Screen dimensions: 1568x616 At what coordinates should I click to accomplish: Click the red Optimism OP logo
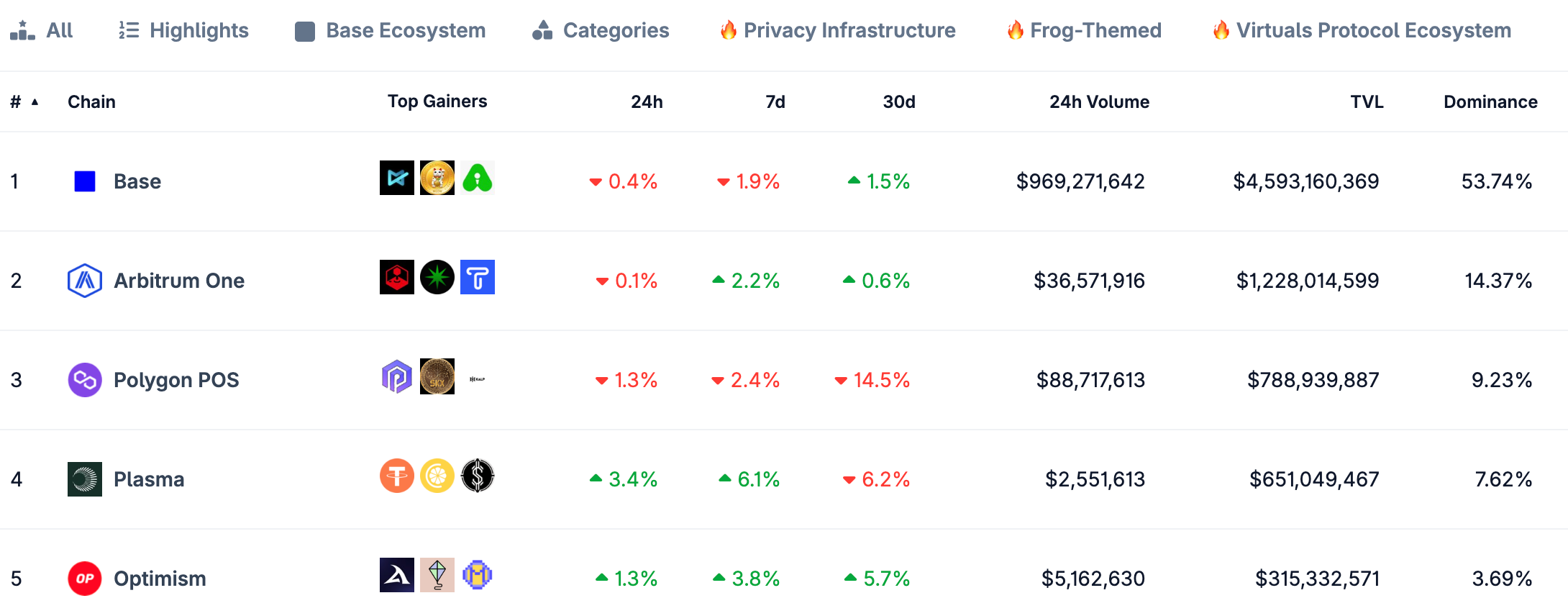[x=85, y=579]
